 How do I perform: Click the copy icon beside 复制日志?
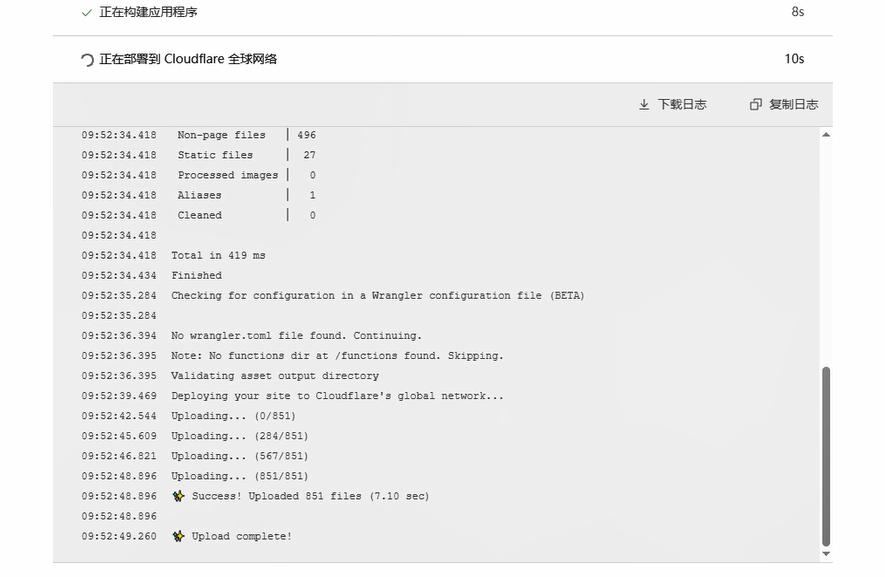coord(756,104)
